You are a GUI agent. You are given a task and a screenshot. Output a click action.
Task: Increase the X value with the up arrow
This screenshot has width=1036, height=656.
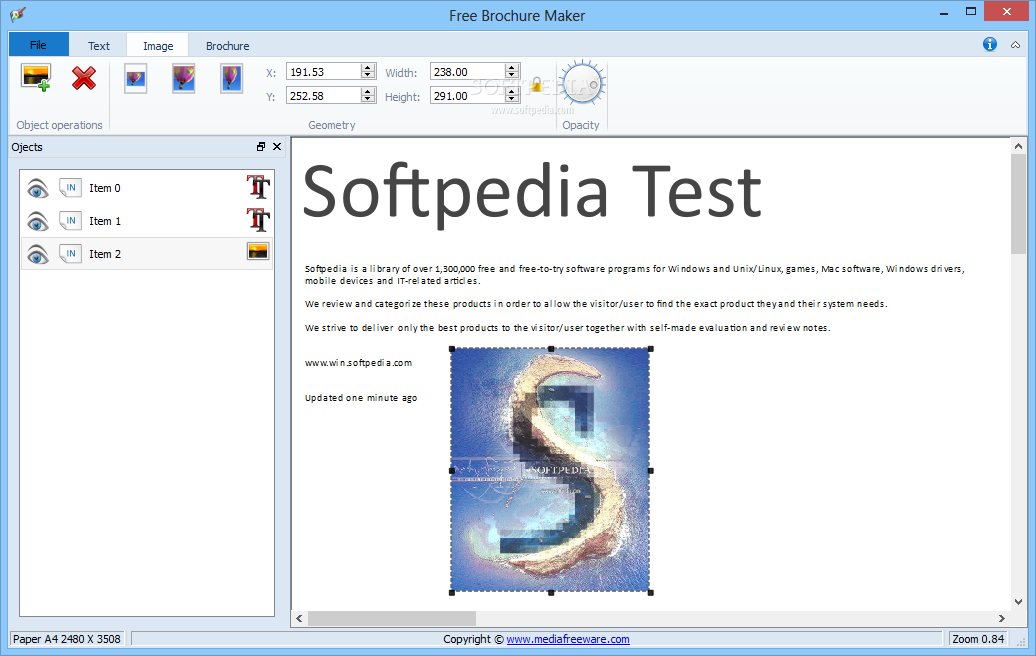click(368, 68)
